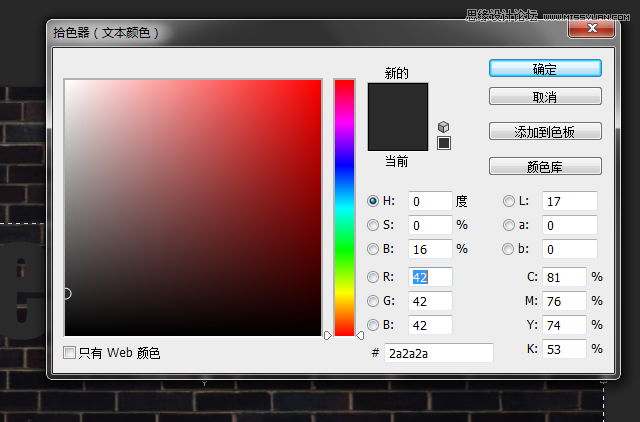This screenshot has width=640, height=422.
Task: Click the 当前 current color preview swatch
Action: (398, 134)
